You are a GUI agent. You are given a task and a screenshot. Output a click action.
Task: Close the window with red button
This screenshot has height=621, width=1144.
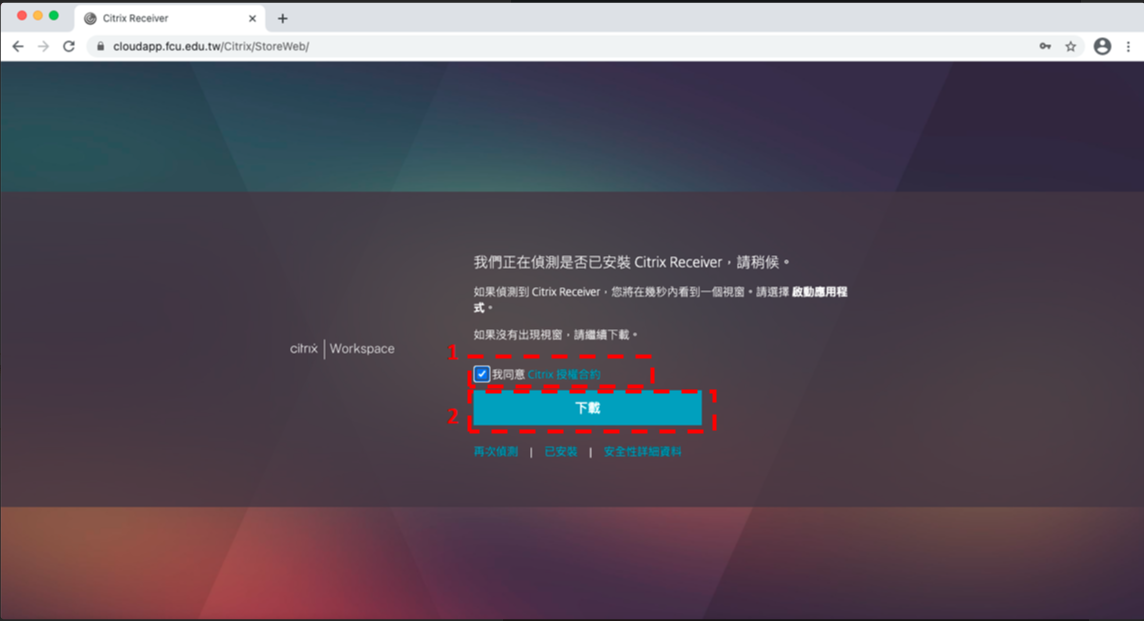point(22,15)
